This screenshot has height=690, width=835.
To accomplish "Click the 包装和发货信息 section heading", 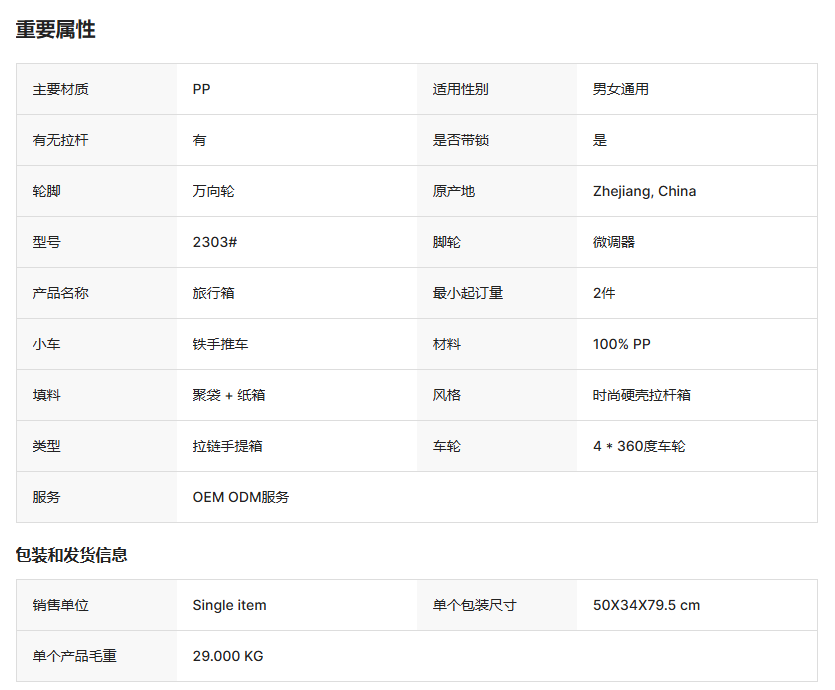I will tap(71, 555).
